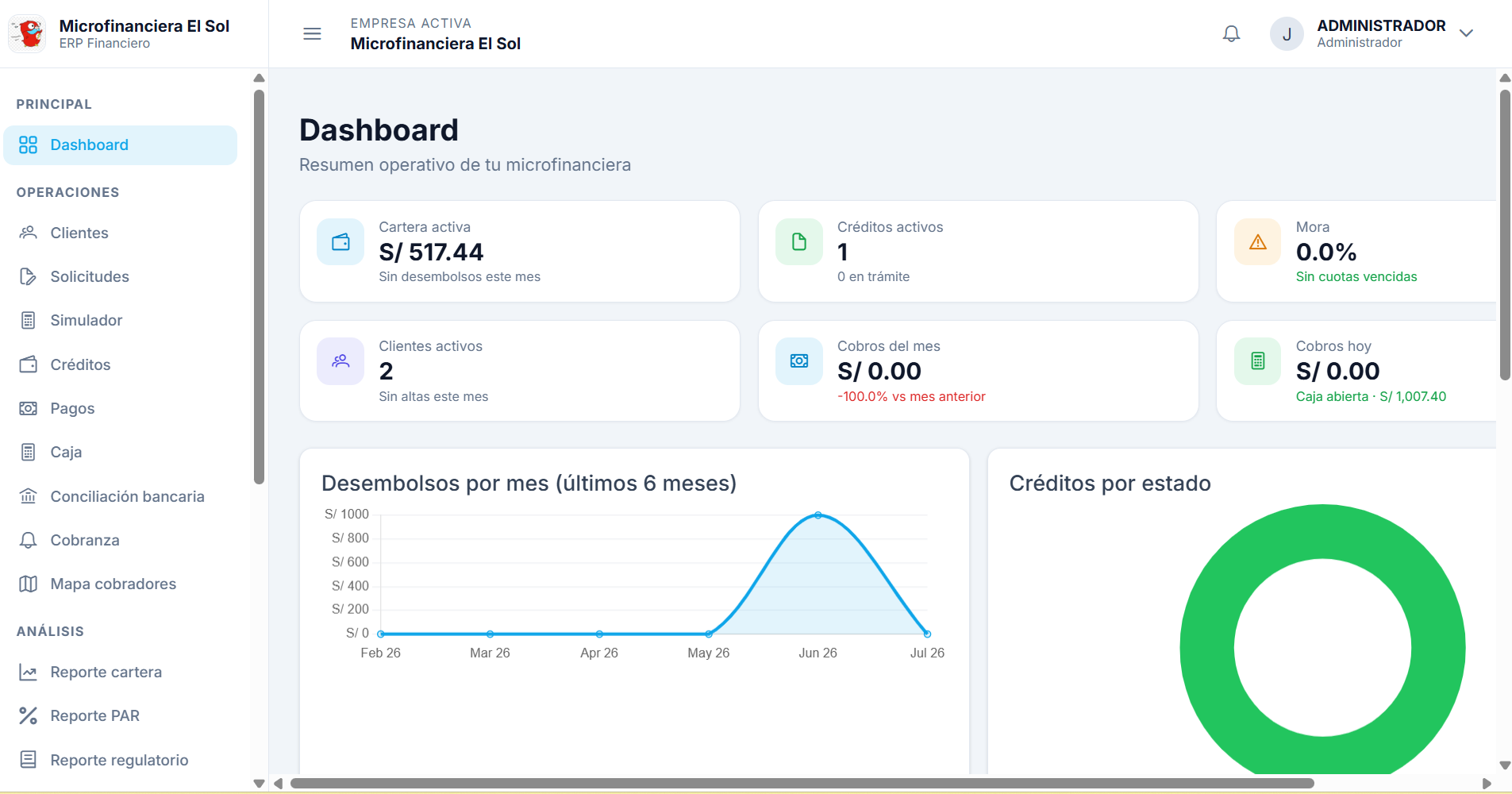
Task: Click the Pagos banknote icon in sidebar
Action: coord(29,408)
